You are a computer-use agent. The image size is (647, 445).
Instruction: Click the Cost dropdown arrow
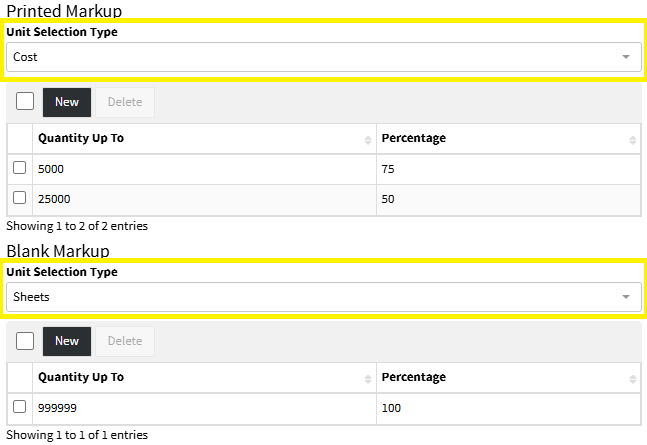[626, 57]
